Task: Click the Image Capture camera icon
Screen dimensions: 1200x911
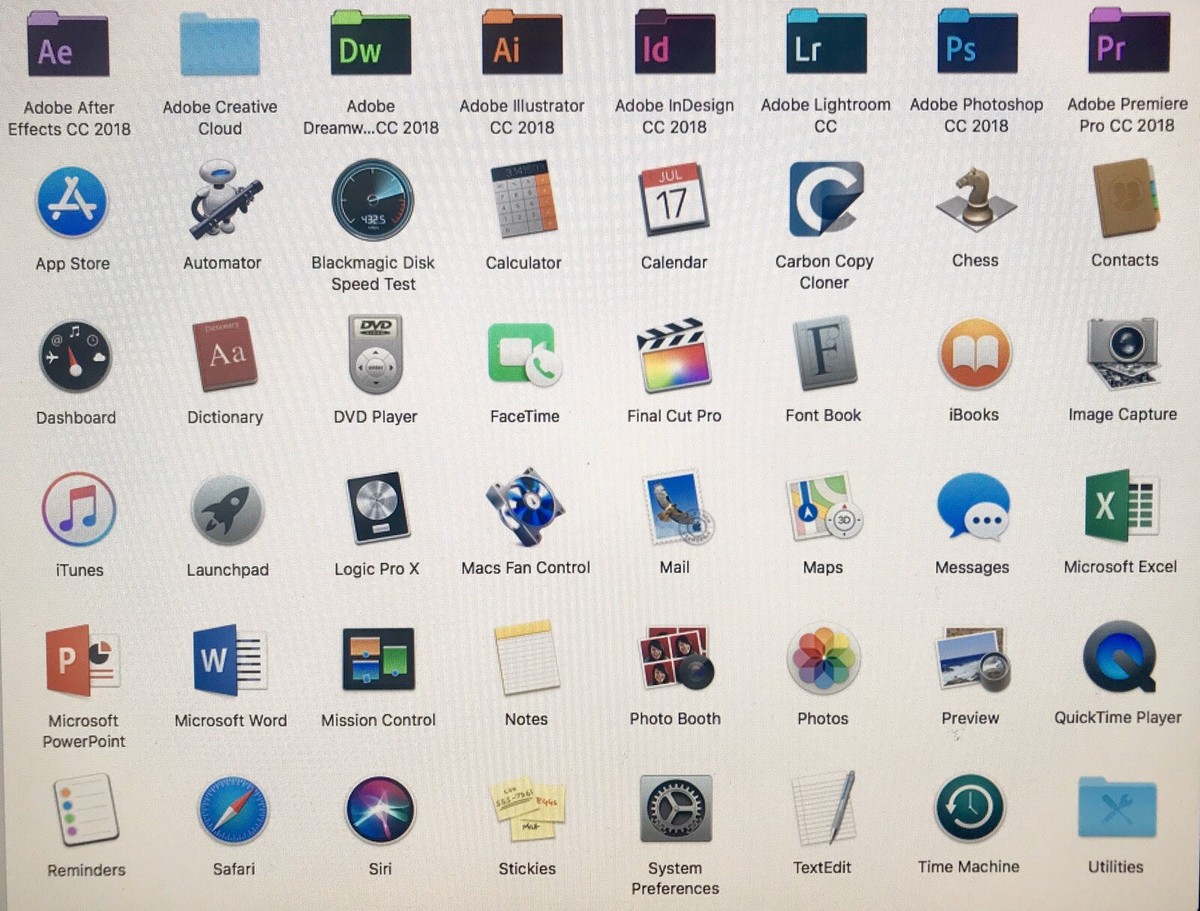Action: pos(1123,353)
